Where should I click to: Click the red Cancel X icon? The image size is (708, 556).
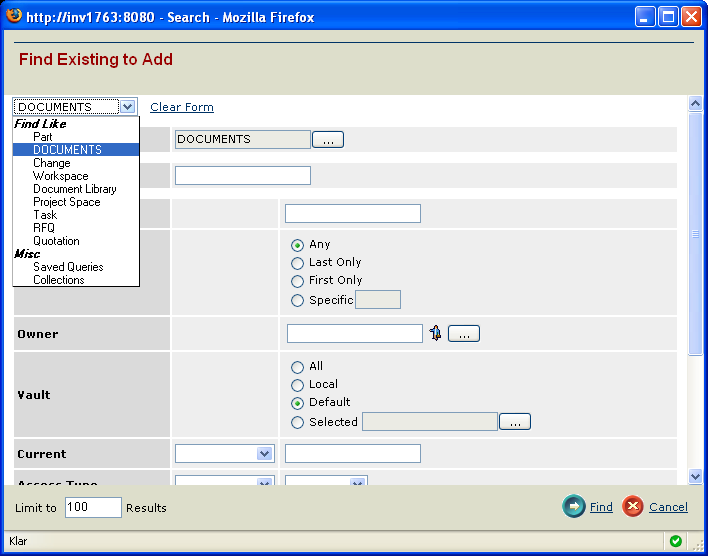click(x=632, y=507)
